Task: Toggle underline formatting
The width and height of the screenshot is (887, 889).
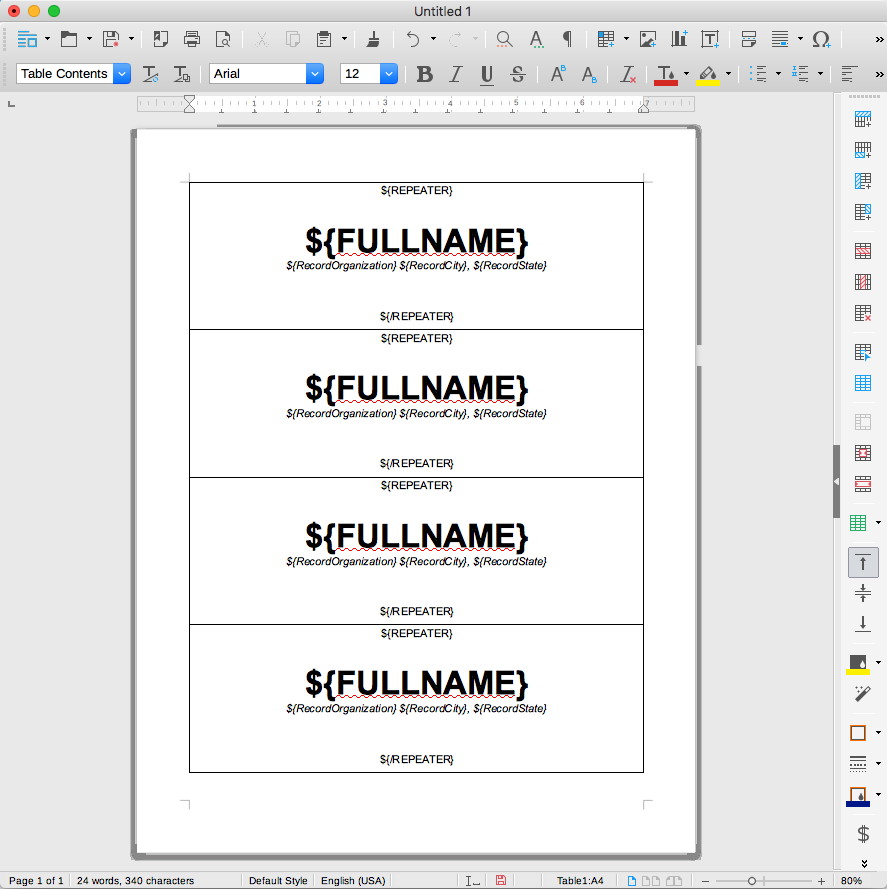Action: [487, 74]
